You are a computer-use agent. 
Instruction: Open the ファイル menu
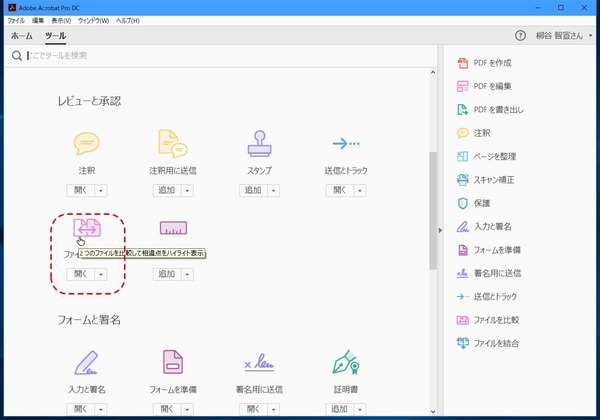click(16, 21)
